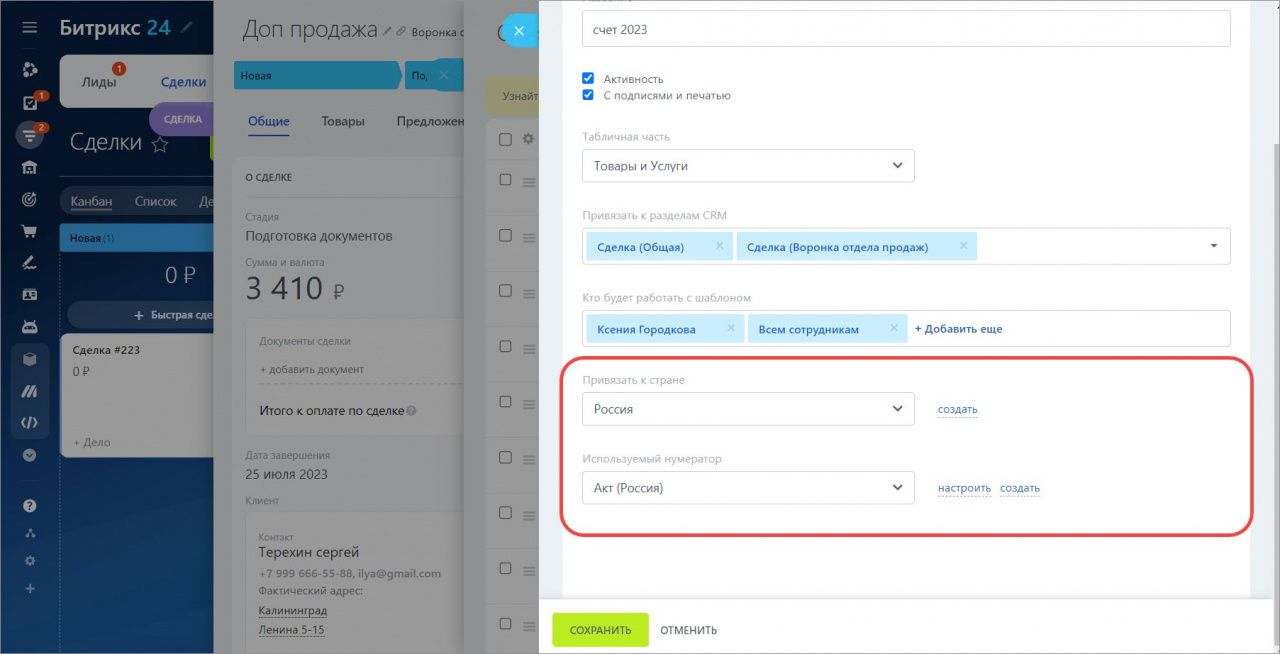Switch to the Товары tab
The height and width of the screenshot is (654, 1280).
(x=343, y=121)
